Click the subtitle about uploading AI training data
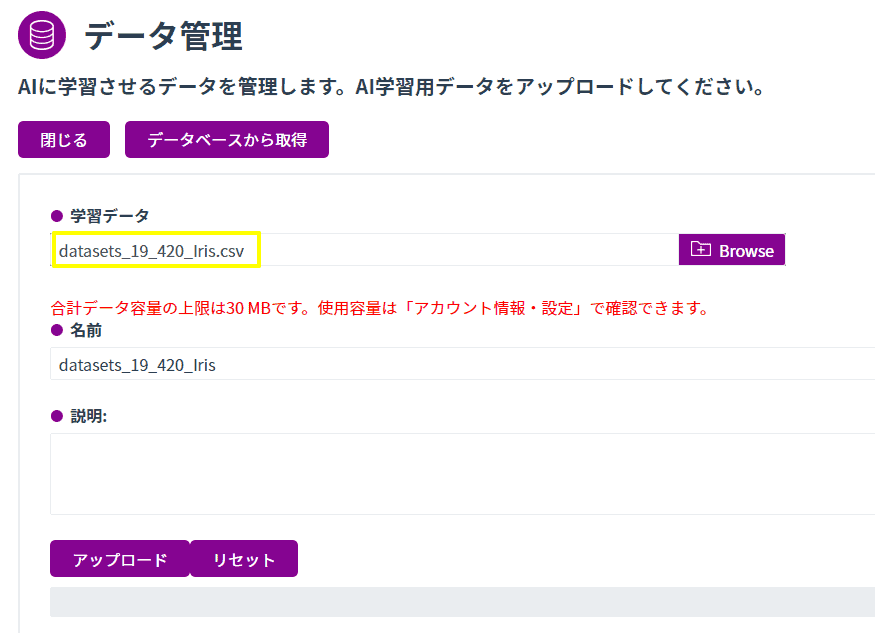The width and height of the screenshot is (875, 633). pos(391,87)
